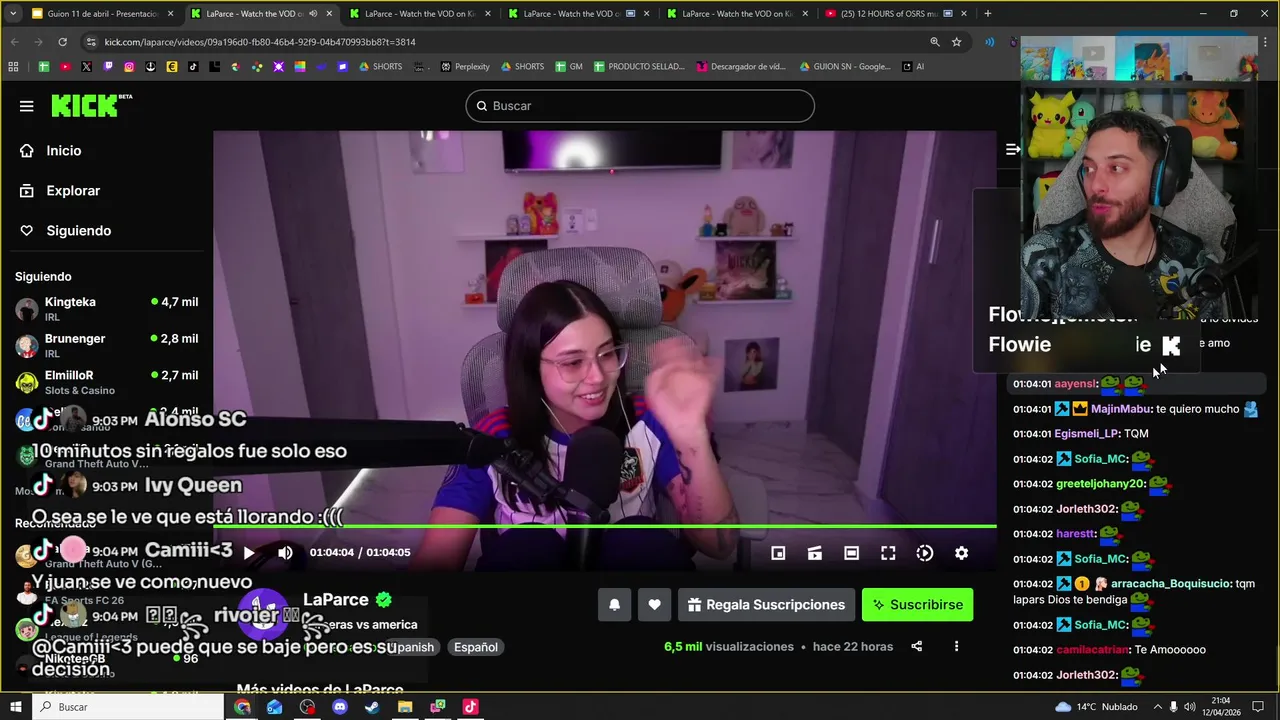Play the VOD video

click(x=249, y=553)
